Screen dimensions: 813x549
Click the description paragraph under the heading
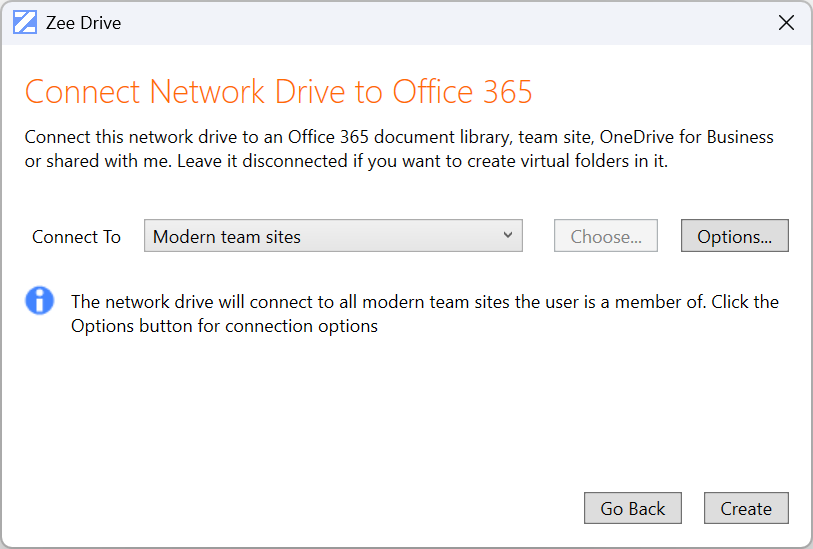[x=398, y=149]
